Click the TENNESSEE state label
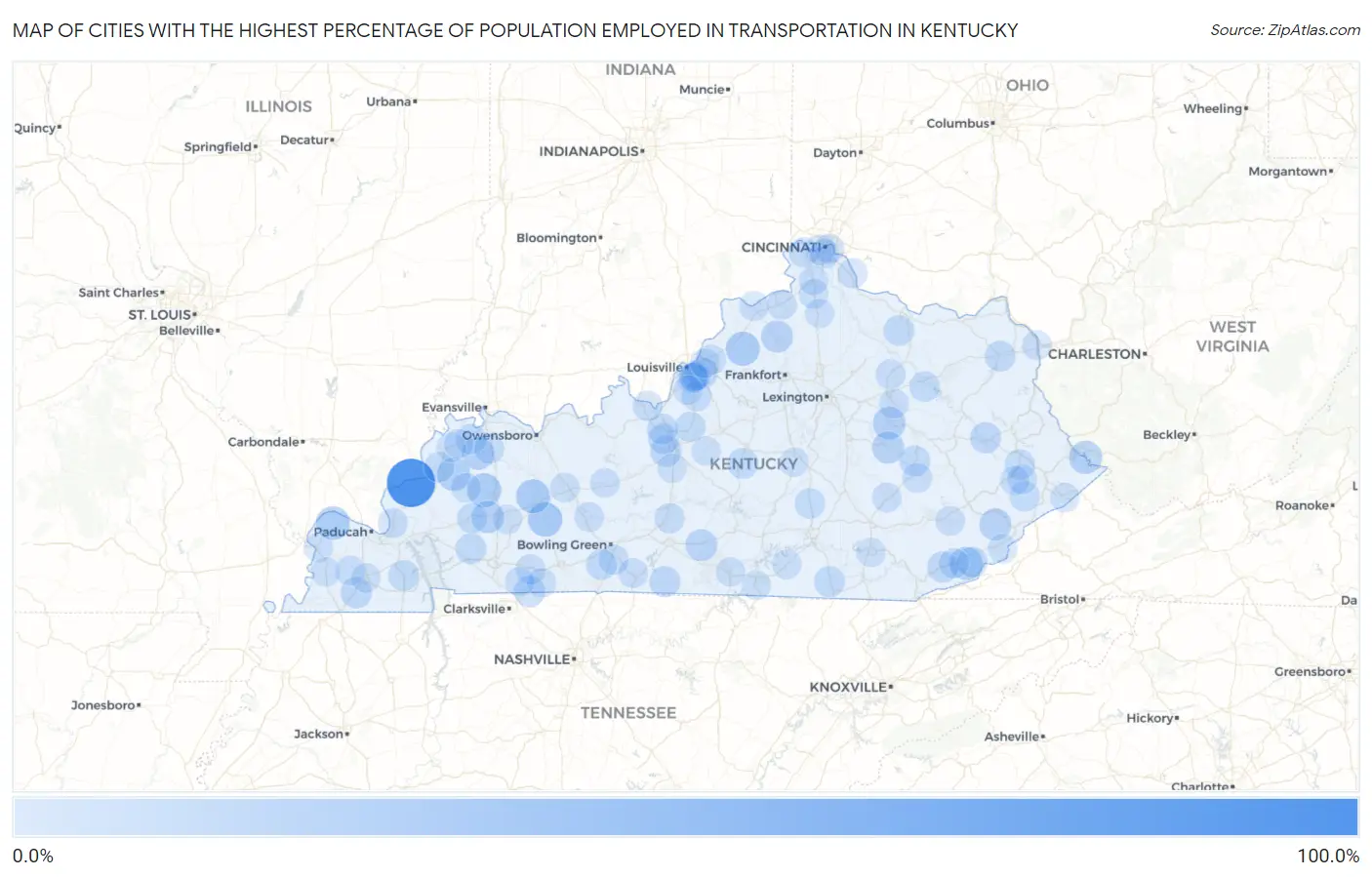 (x=628, y=713)
